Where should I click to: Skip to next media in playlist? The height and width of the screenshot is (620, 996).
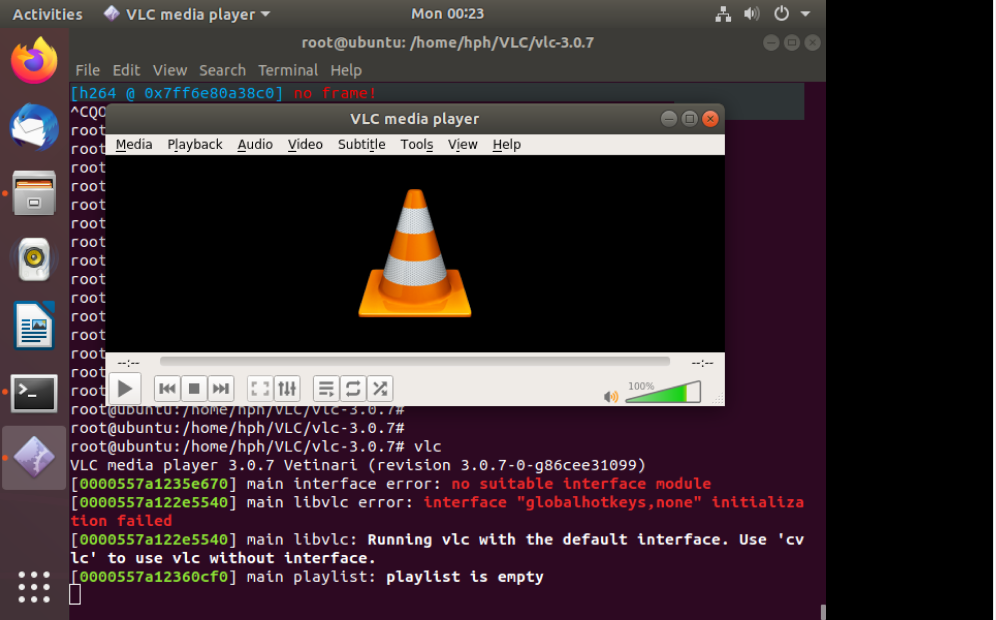tap(220, 388)
